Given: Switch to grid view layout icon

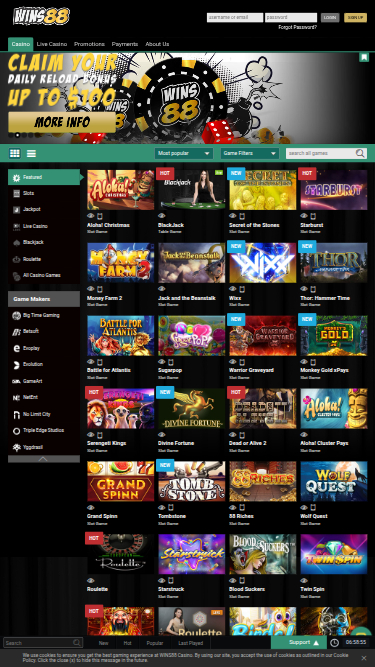Looking at the screenshot, I should (15, 154).
